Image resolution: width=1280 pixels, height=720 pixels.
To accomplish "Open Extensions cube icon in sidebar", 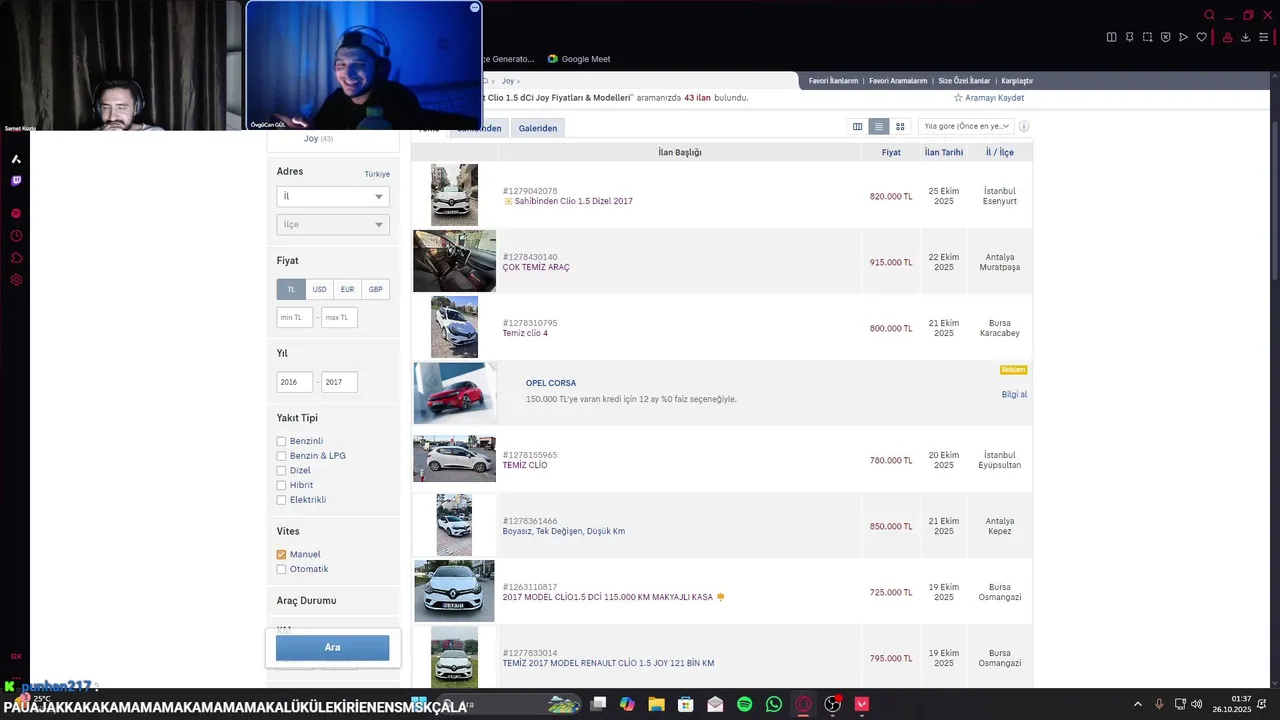I will 16,258.
